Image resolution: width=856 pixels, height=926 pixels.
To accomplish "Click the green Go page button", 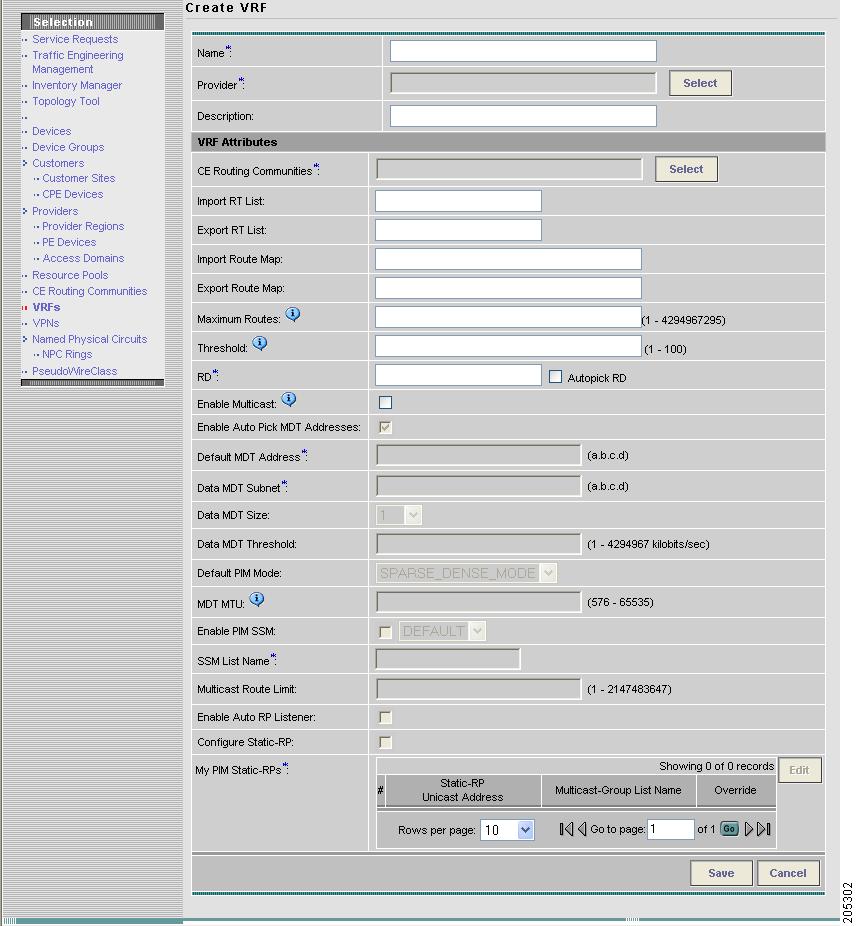I will (730, 829).
